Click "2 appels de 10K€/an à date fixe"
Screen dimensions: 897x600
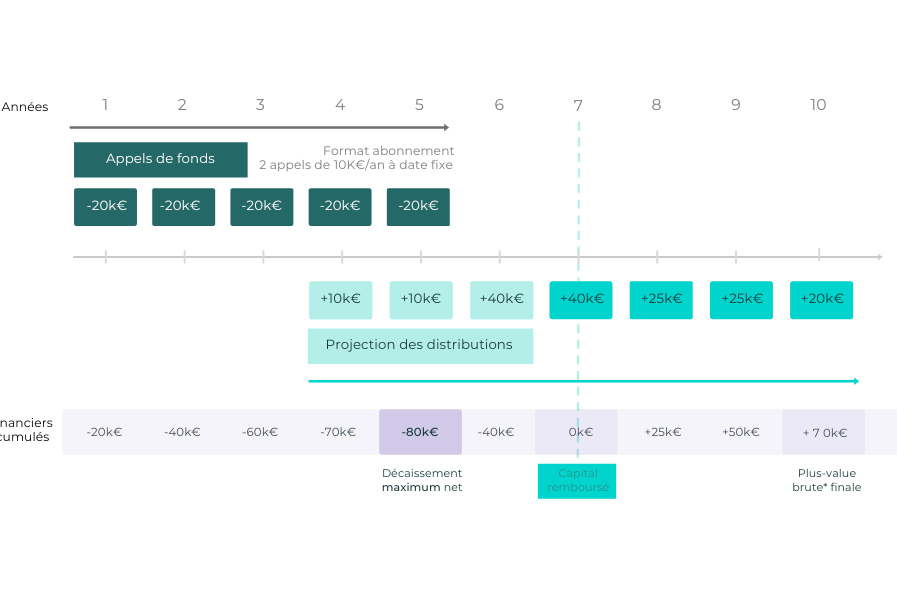coord(356,165)
